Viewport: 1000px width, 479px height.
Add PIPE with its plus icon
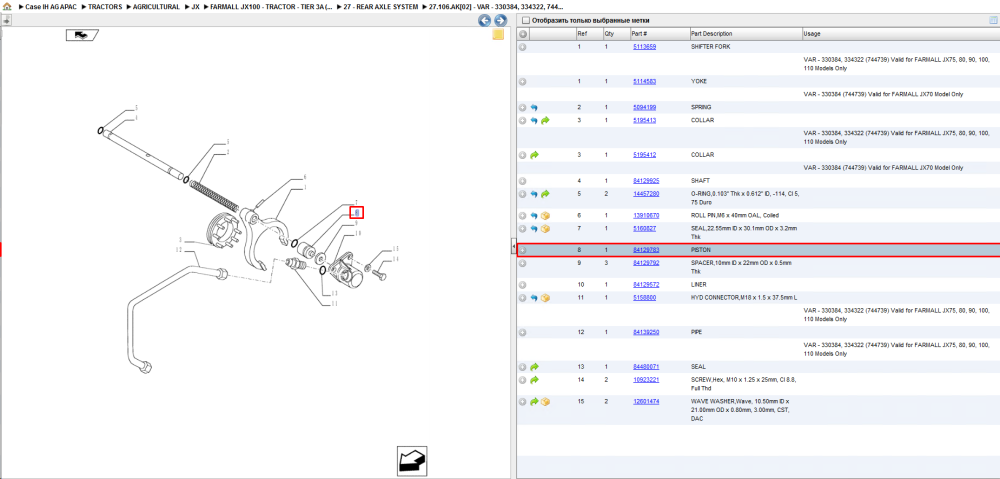click(522, 332)
